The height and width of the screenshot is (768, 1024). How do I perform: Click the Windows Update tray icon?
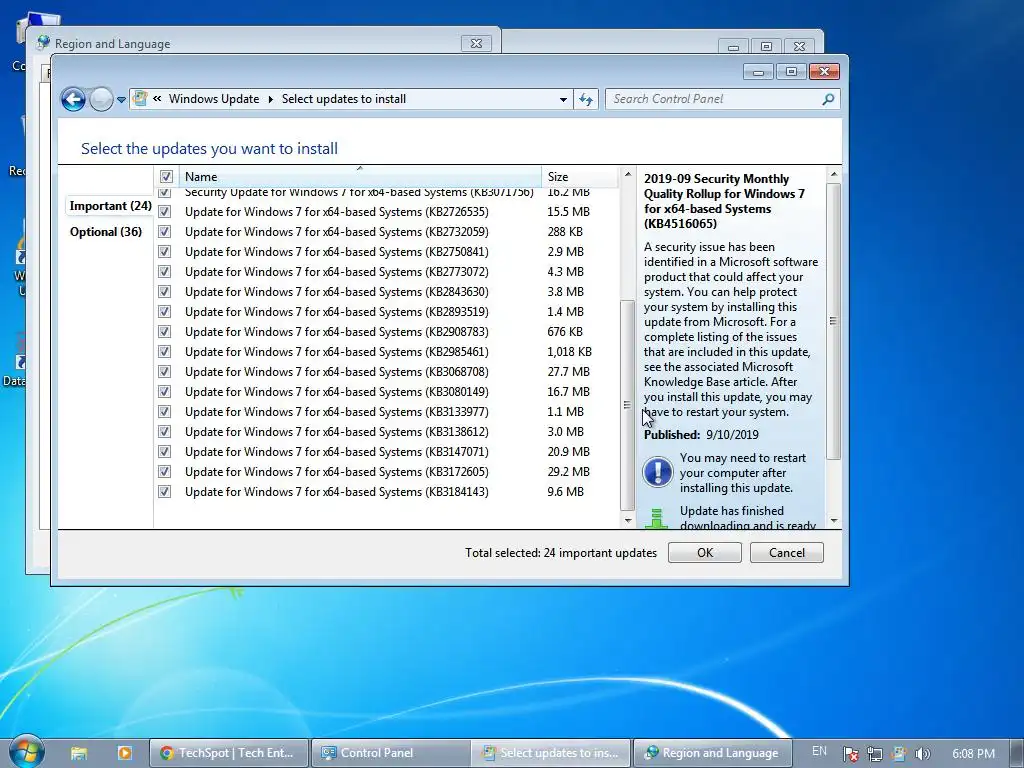(899, 754)
